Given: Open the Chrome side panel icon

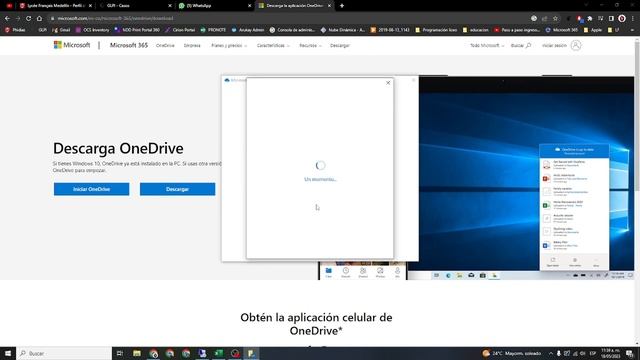Looking at the screenshot, I should [611, 18].
